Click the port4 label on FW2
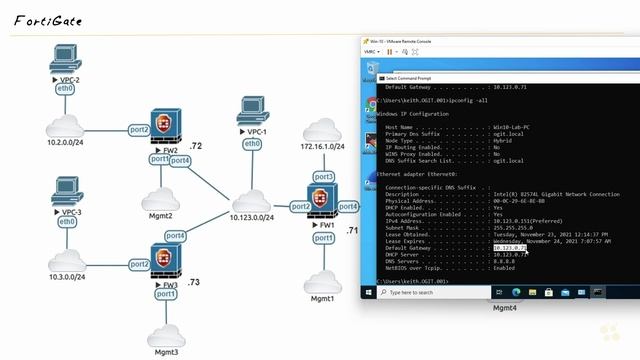Image resolution: width=640 pixels, height=360 pixels. 180,160
